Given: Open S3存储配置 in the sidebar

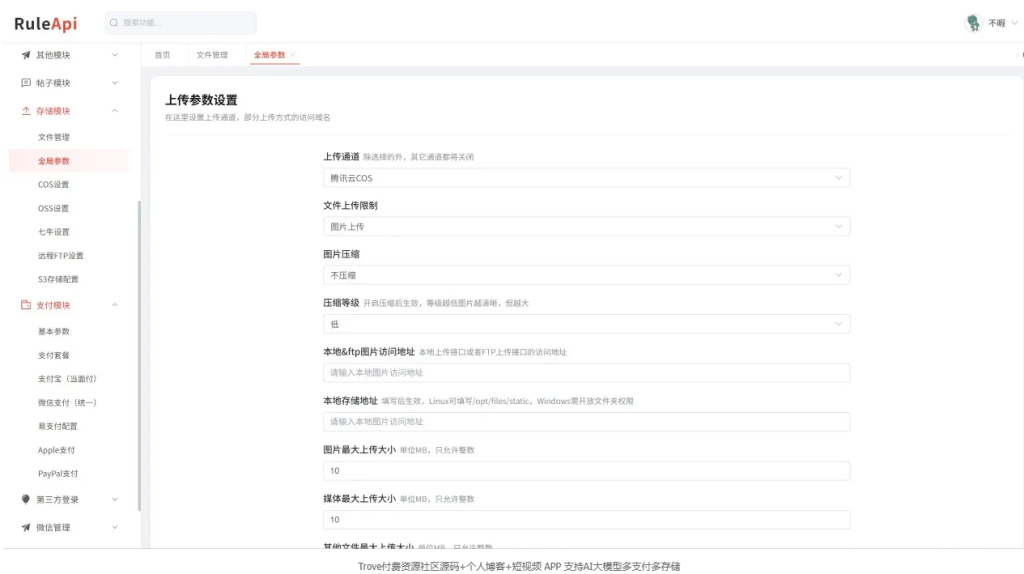Looking at the screenshot, I should (58, 279).
